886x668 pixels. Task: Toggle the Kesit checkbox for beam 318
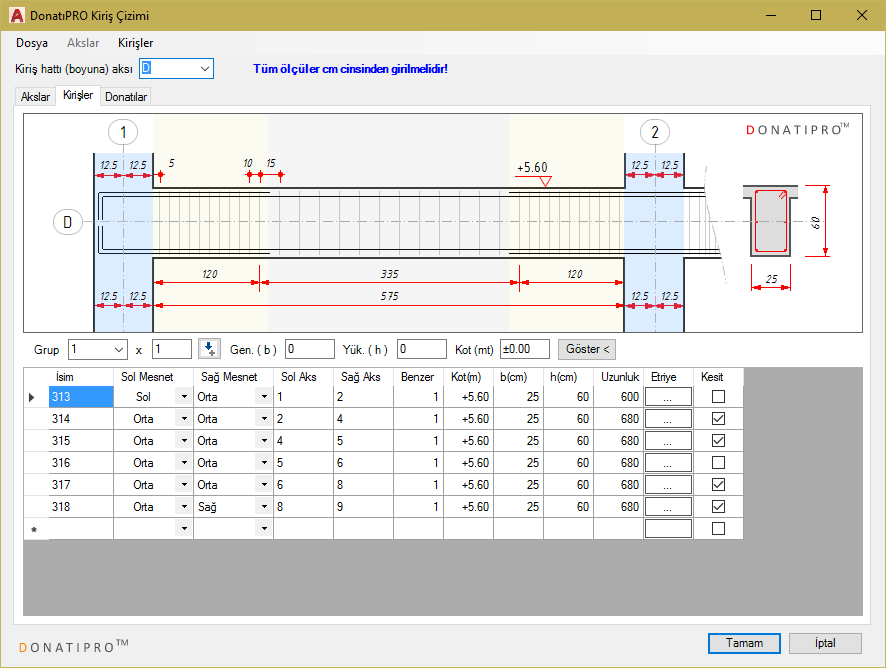[718, 507]
